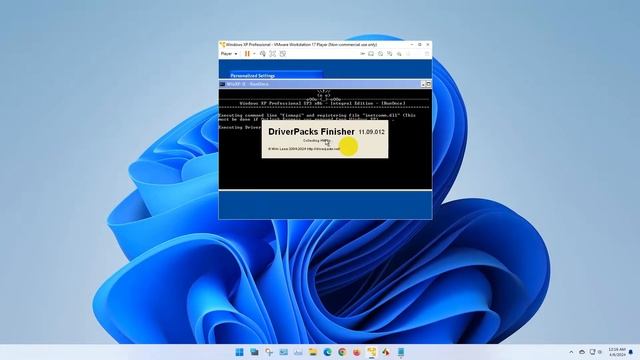Screen dimensions: 640x360
Task: Click the Personalized Settings heading in the VM
Action: tap(253, 76)
